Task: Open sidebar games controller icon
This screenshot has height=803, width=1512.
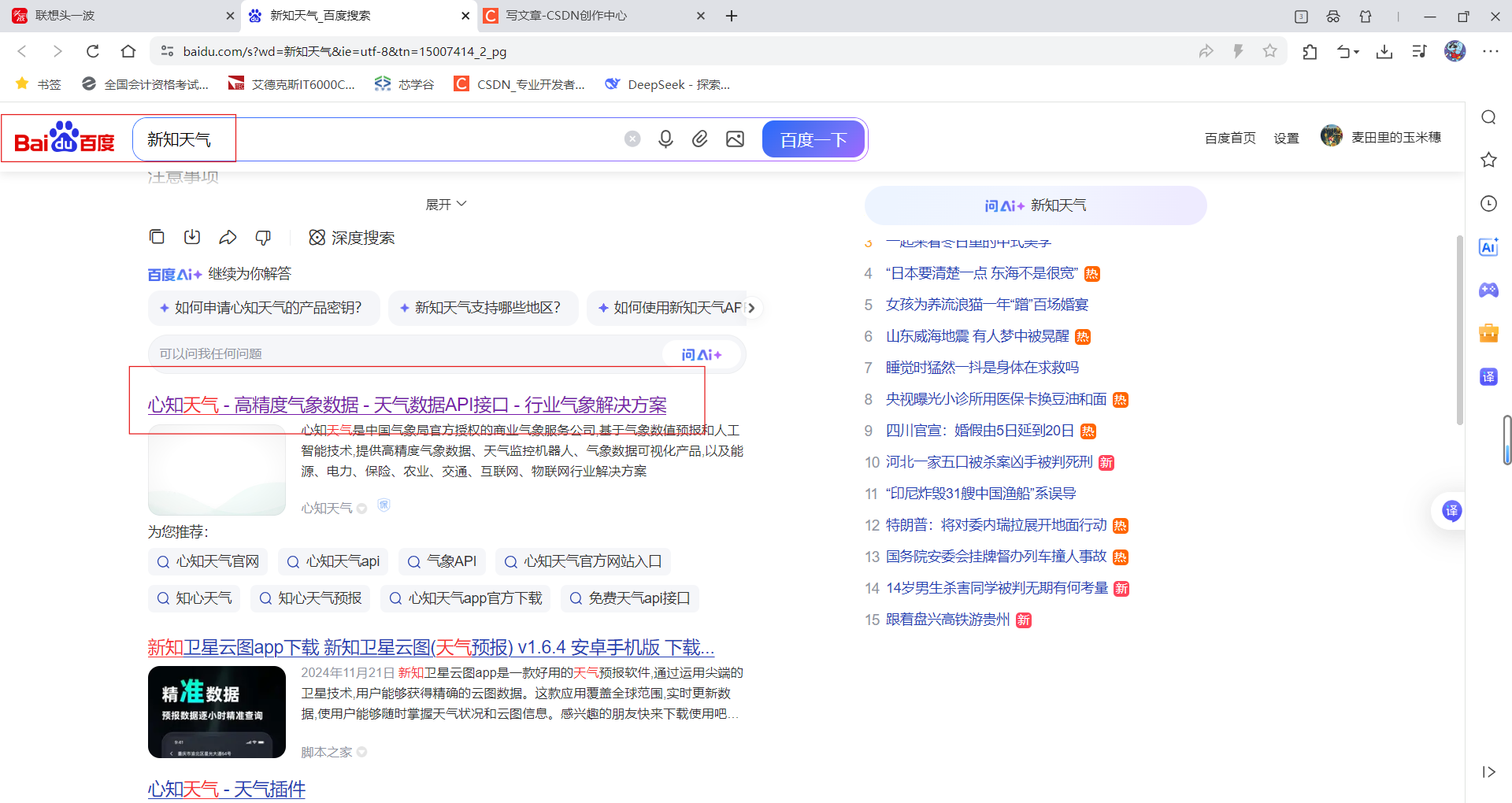Action: (x=1488, y=290)
